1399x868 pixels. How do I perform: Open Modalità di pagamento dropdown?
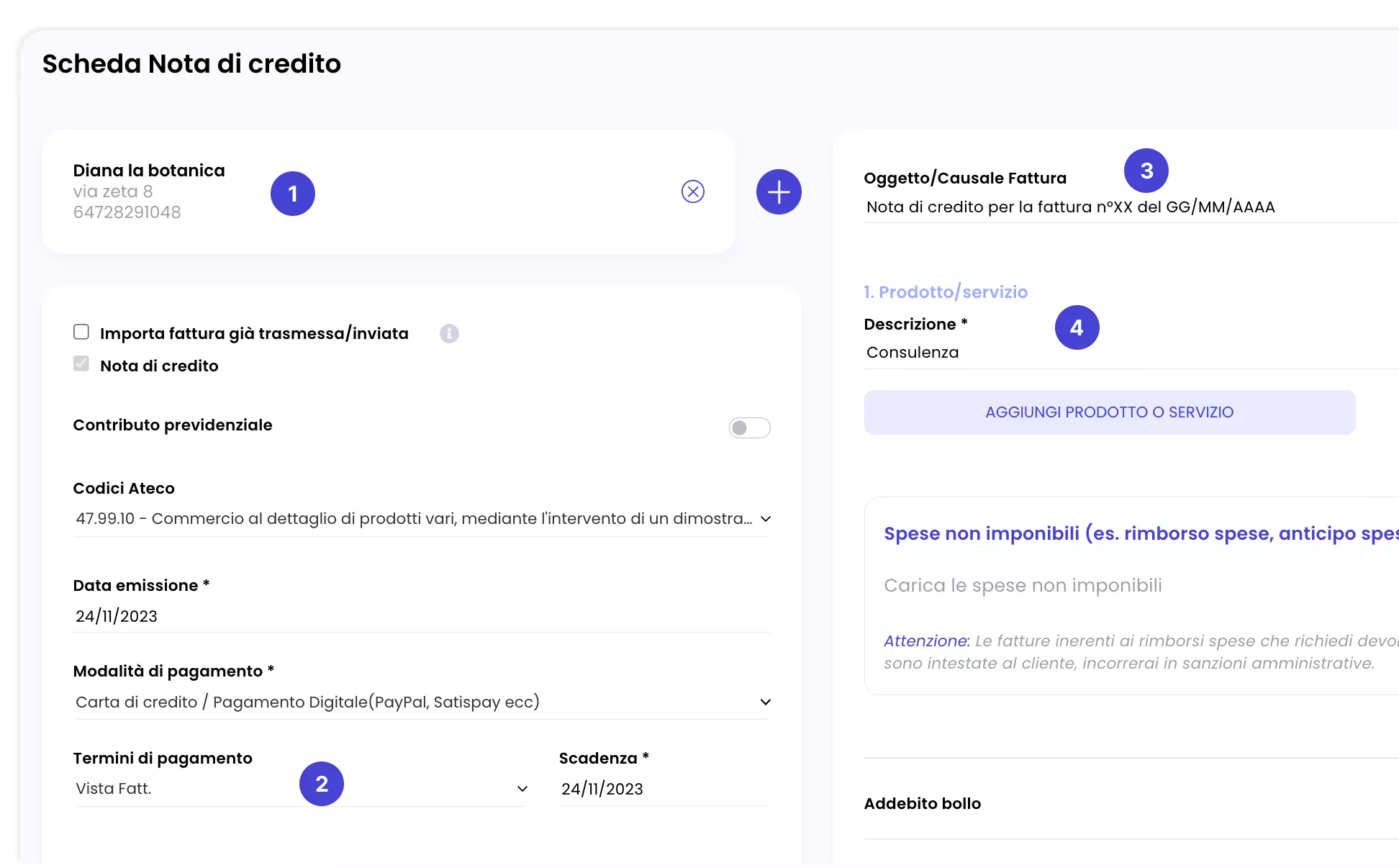click(x=422, y=702)
